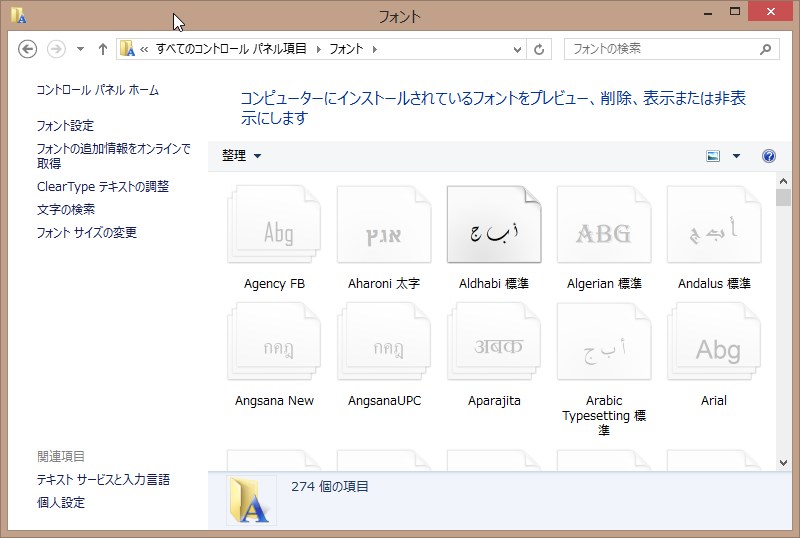Click the Aparajita font name label

coord(494,401)
